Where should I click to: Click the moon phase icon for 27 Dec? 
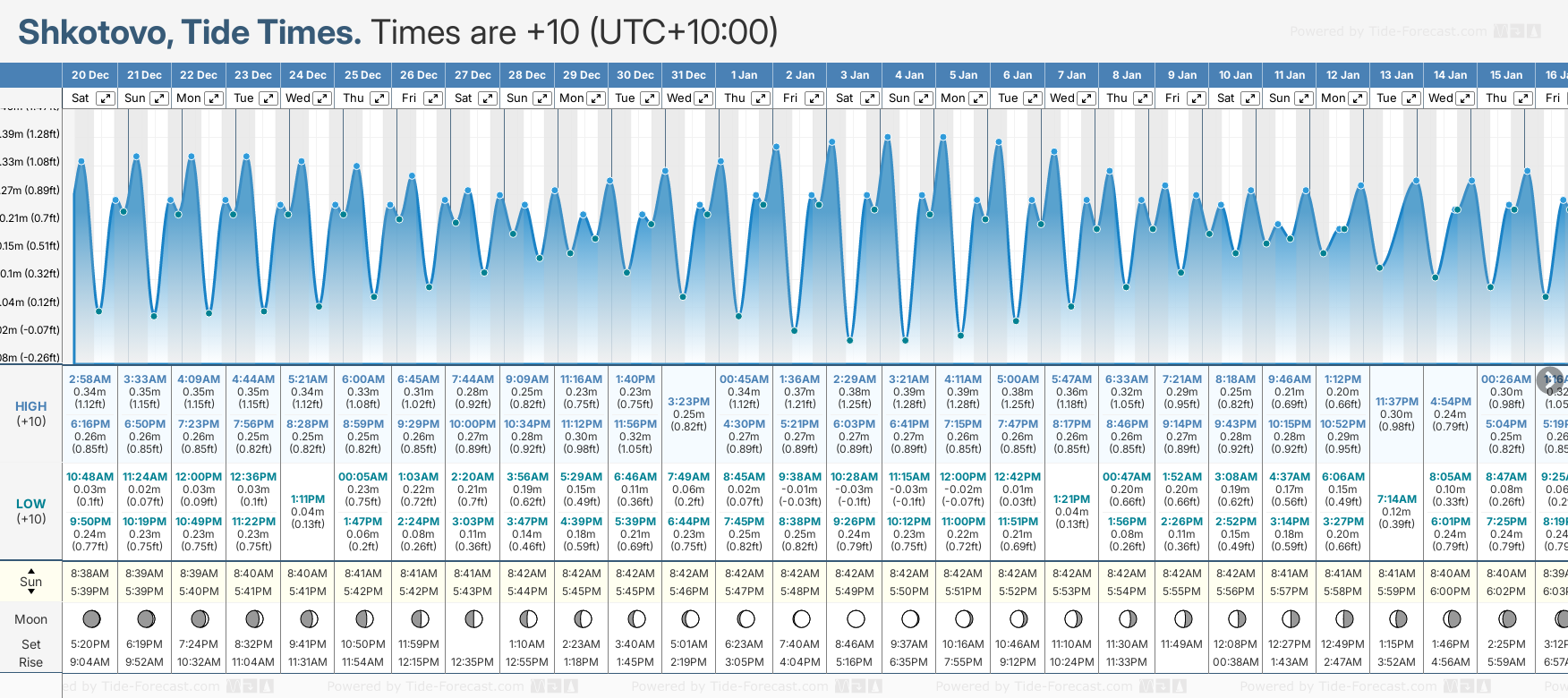[473, 618]
